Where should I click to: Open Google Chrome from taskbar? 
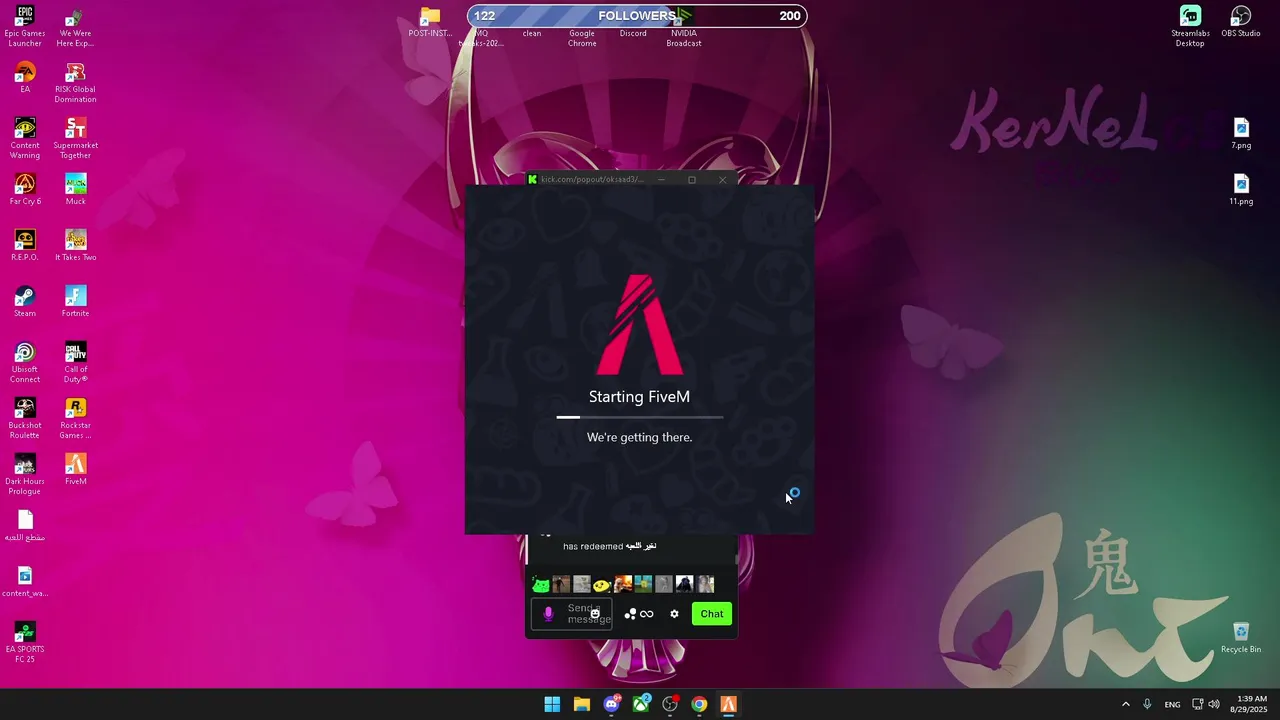point(699,704)
